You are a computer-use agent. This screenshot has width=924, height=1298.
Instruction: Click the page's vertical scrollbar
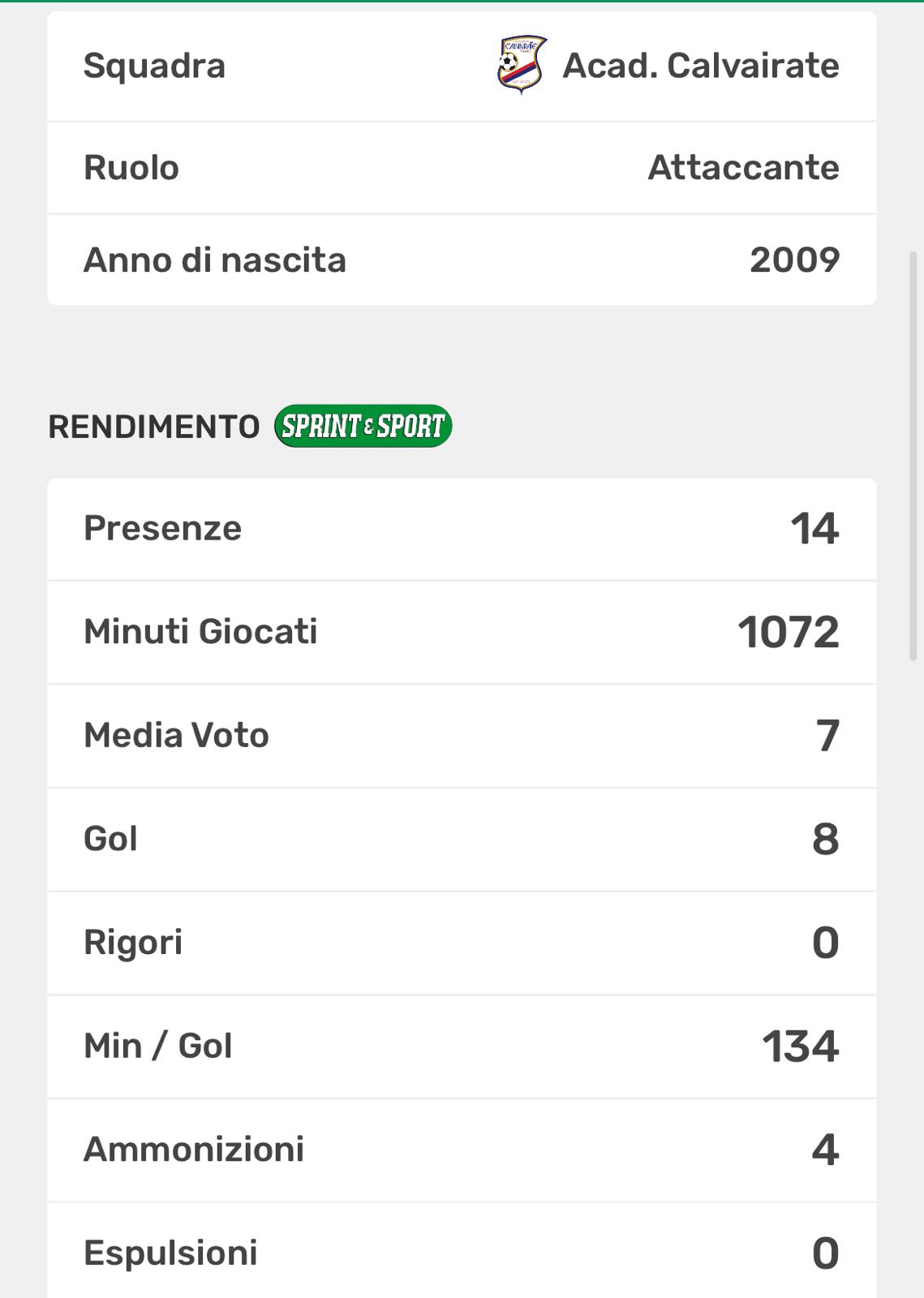pos(913,454)
